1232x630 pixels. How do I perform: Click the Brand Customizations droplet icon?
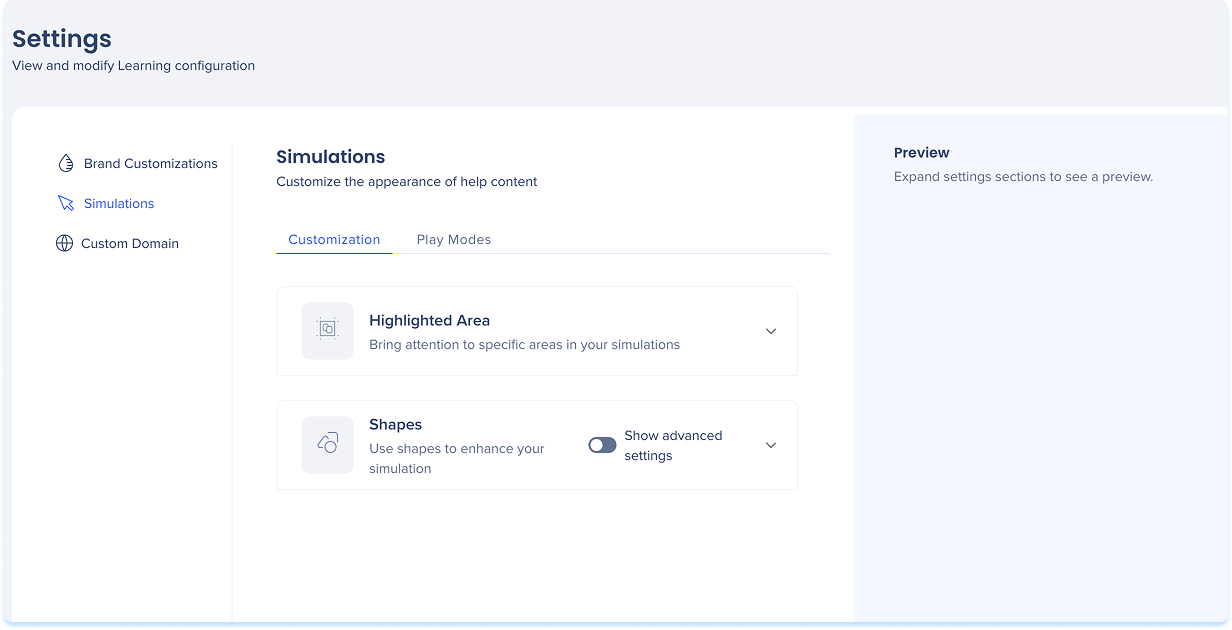(x=66, y=163)
